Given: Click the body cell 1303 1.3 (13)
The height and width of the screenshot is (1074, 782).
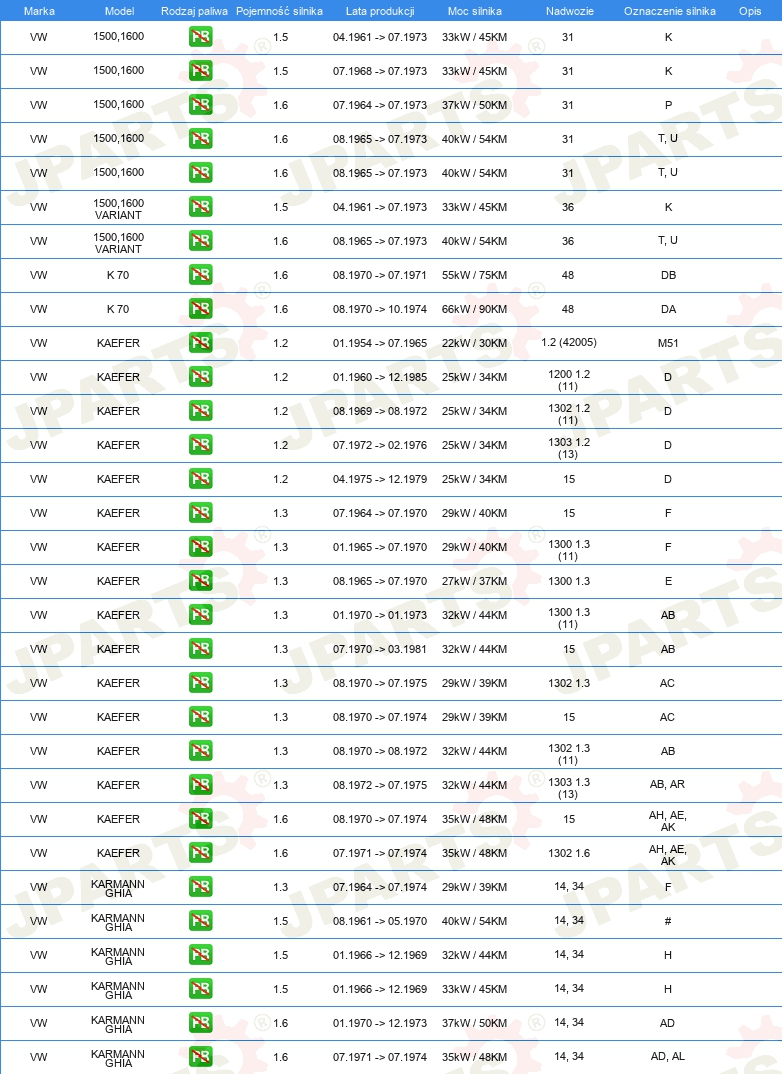Looking at the screenshot, I should point(569,788).
